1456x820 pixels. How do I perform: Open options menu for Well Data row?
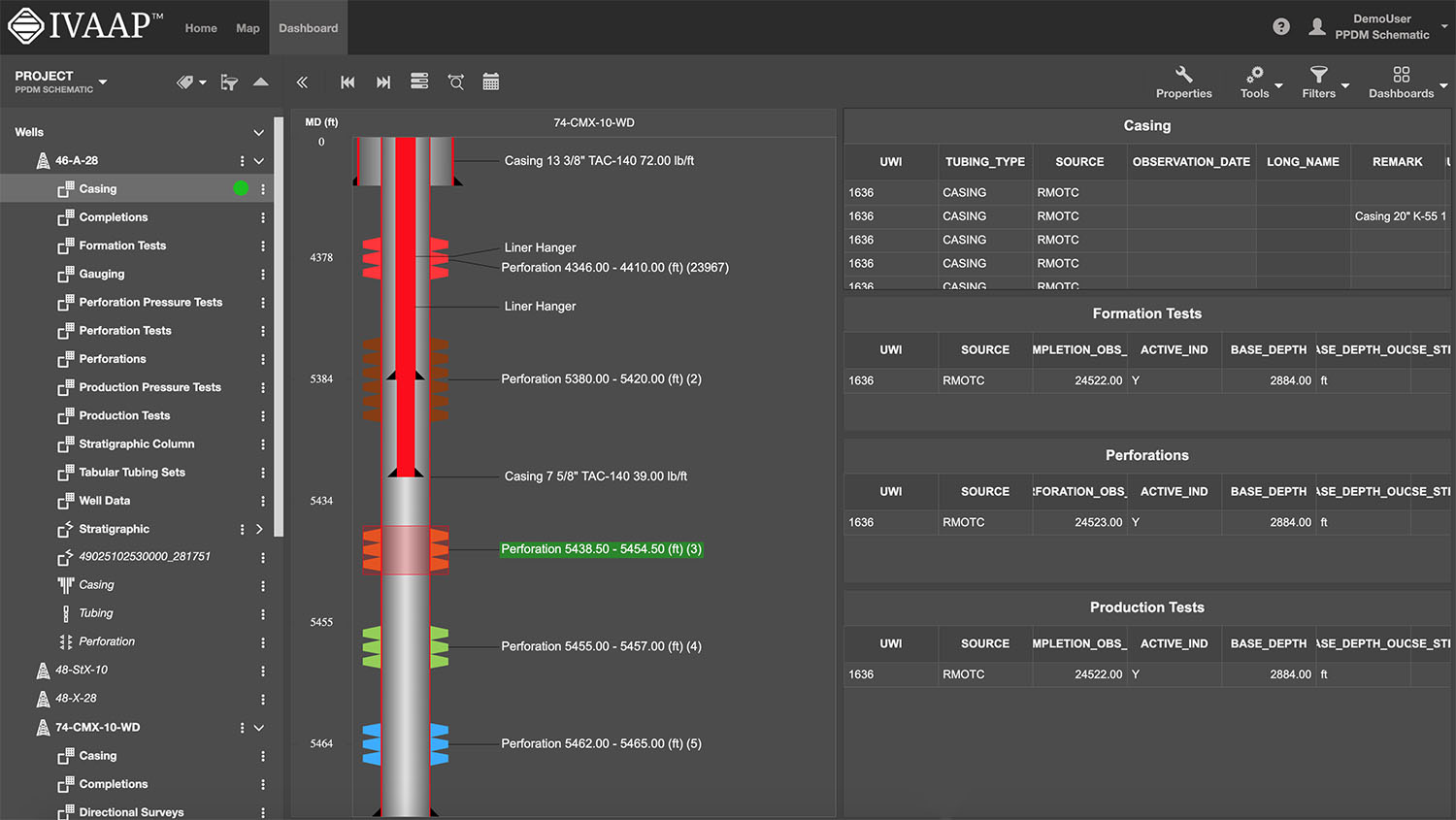tap(263, 501)
